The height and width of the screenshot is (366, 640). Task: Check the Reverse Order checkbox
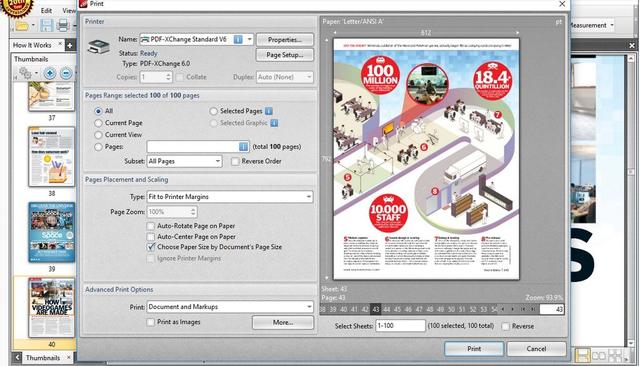point(235,161)
